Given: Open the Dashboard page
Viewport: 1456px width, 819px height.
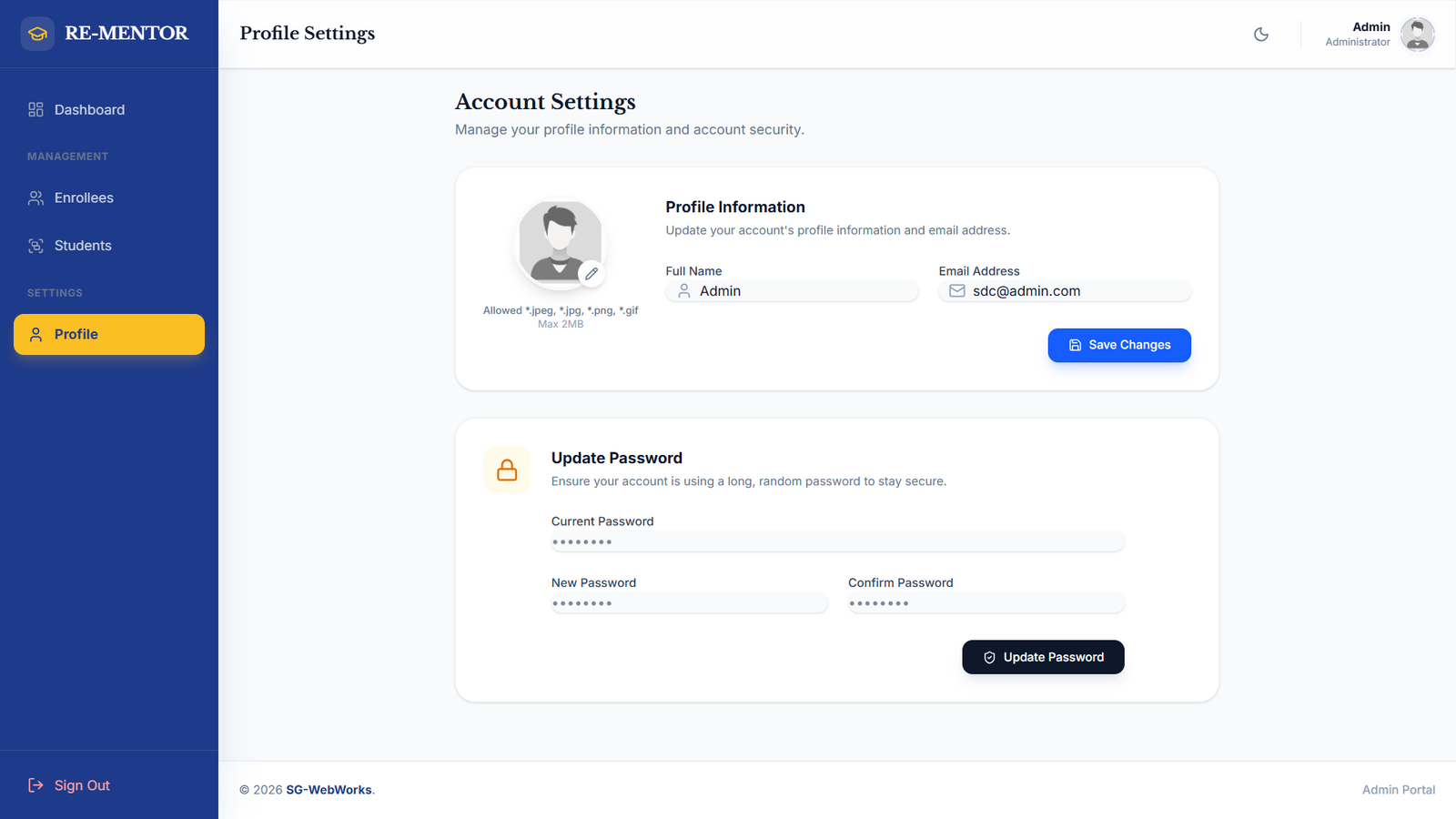Looking at the screenshot, I should coord(89,110).
